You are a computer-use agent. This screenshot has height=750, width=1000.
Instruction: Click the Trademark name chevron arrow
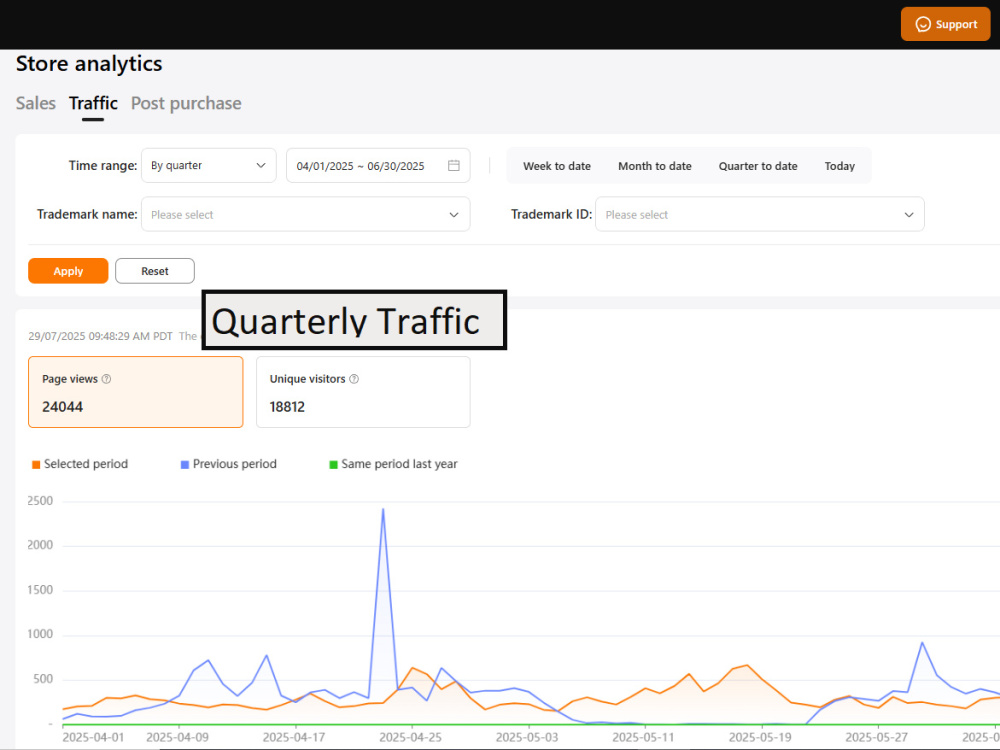tap(453, 215)
